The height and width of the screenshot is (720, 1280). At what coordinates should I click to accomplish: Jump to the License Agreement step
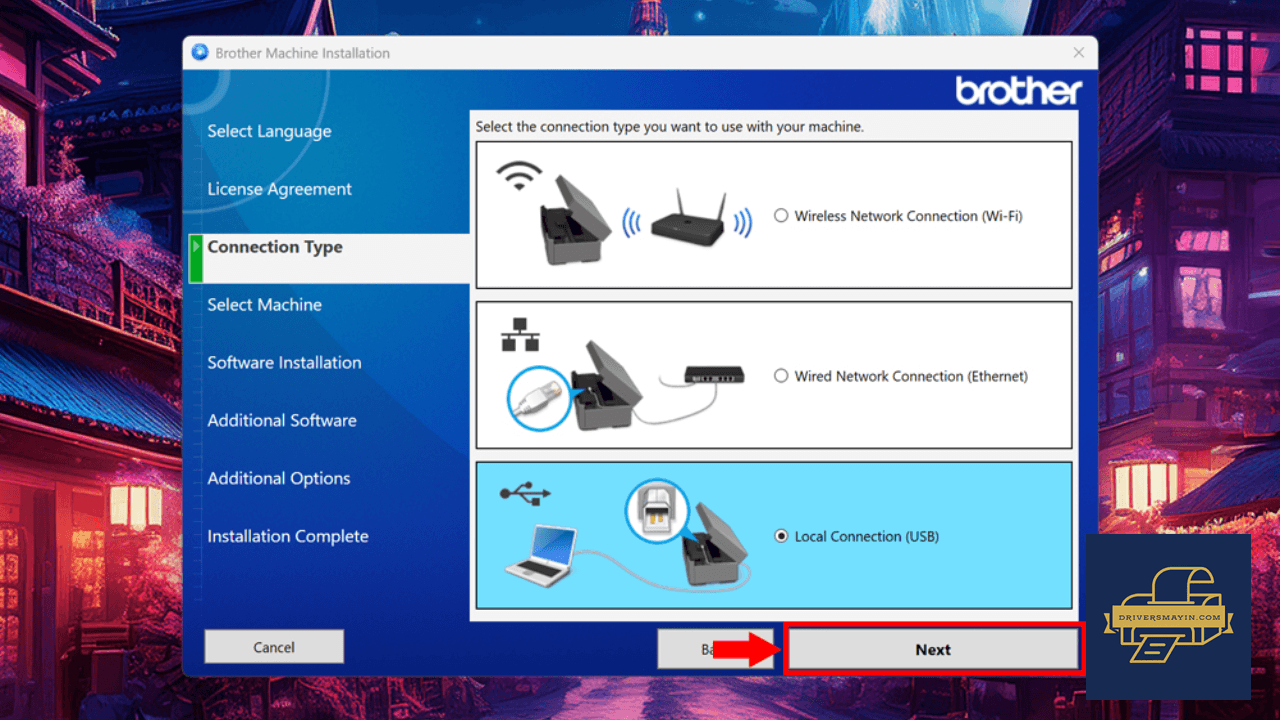(x=280, y=189)
